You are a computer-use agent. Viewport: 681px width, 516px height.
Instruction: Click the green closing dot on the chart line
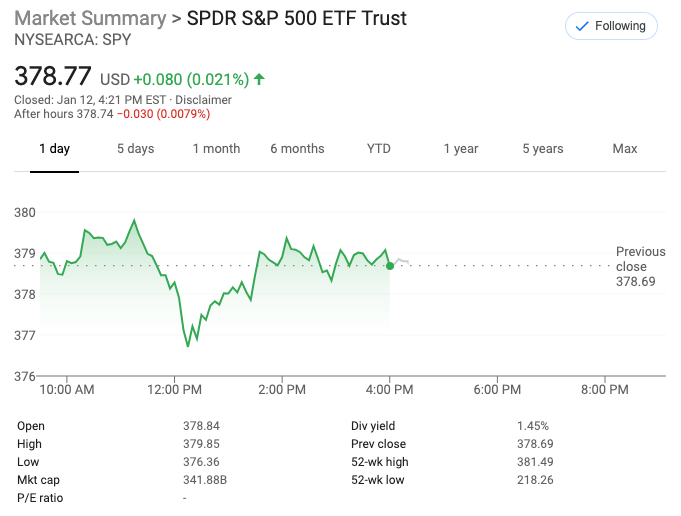[x=389, y=265]
